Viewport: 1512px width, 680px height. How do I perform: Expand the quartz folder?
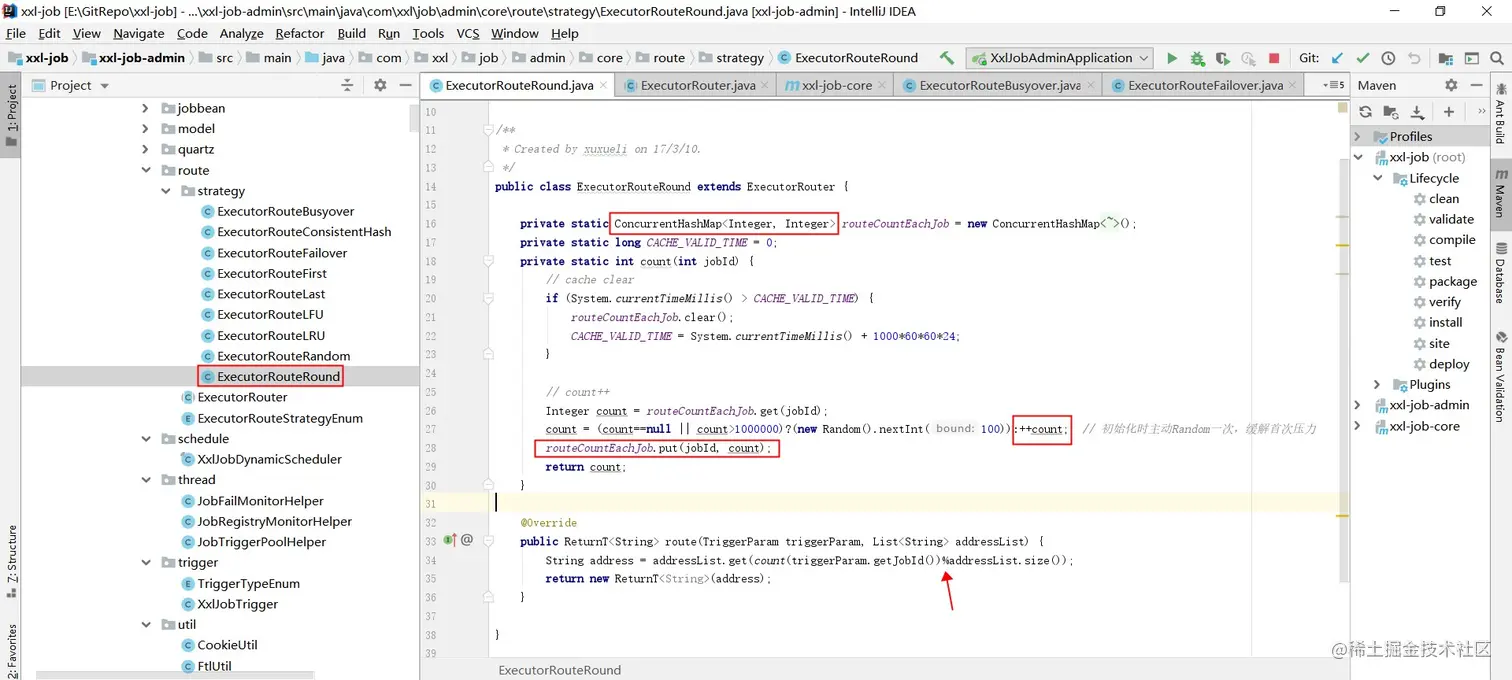coord(145,149)
